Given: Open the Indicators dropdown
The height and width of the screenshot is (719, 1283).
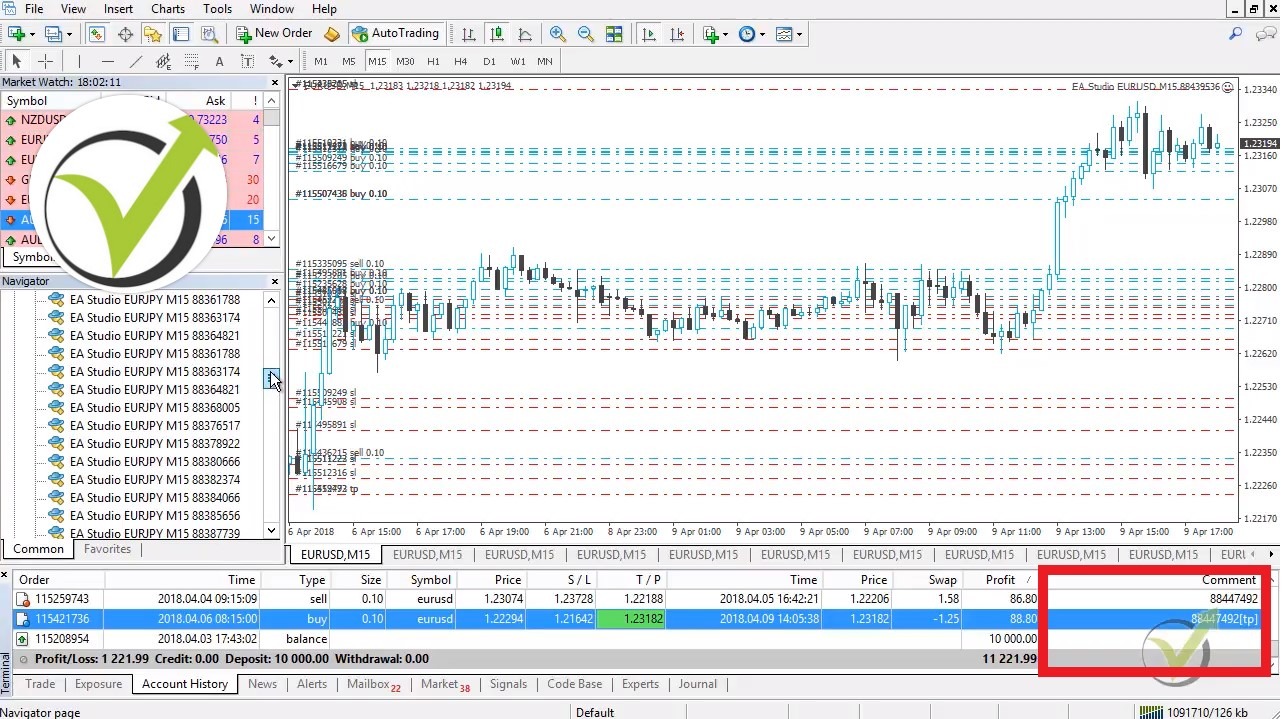Looking at the screenshot, I should (x=714, y=33).
